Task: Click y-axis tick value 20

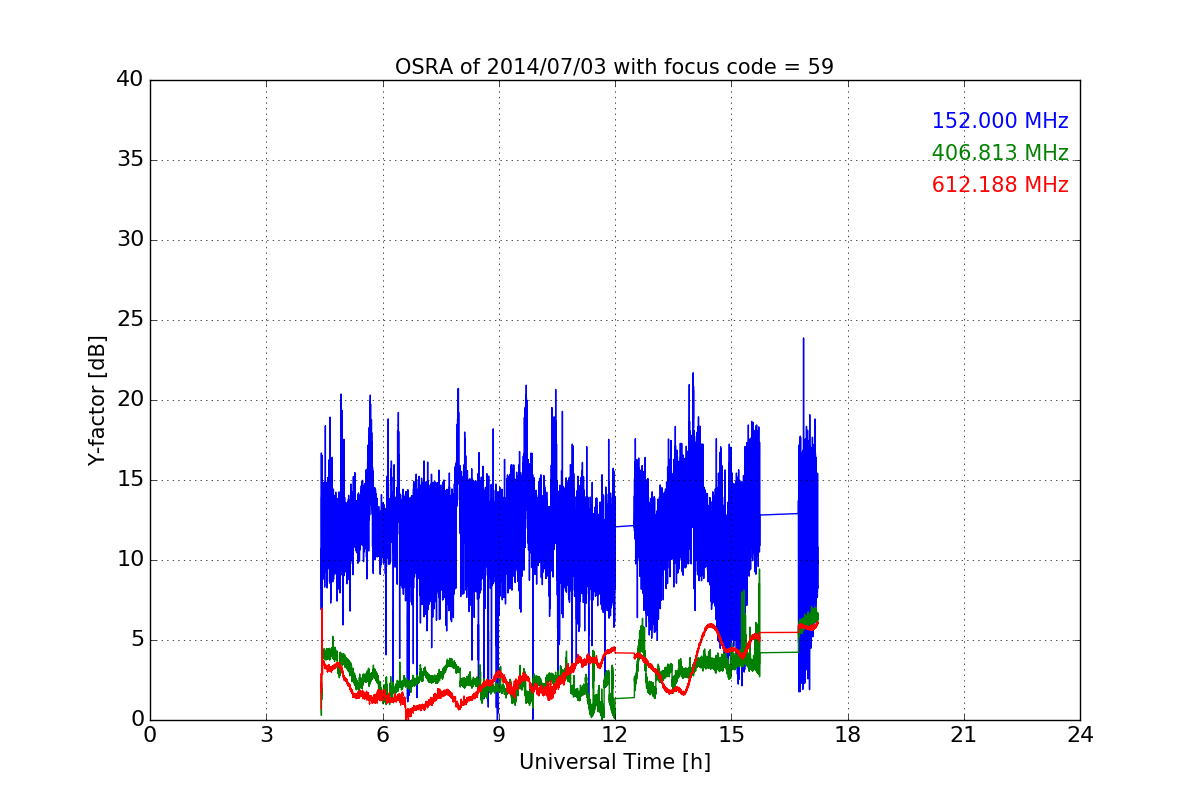Action: [x=129, y=400]
